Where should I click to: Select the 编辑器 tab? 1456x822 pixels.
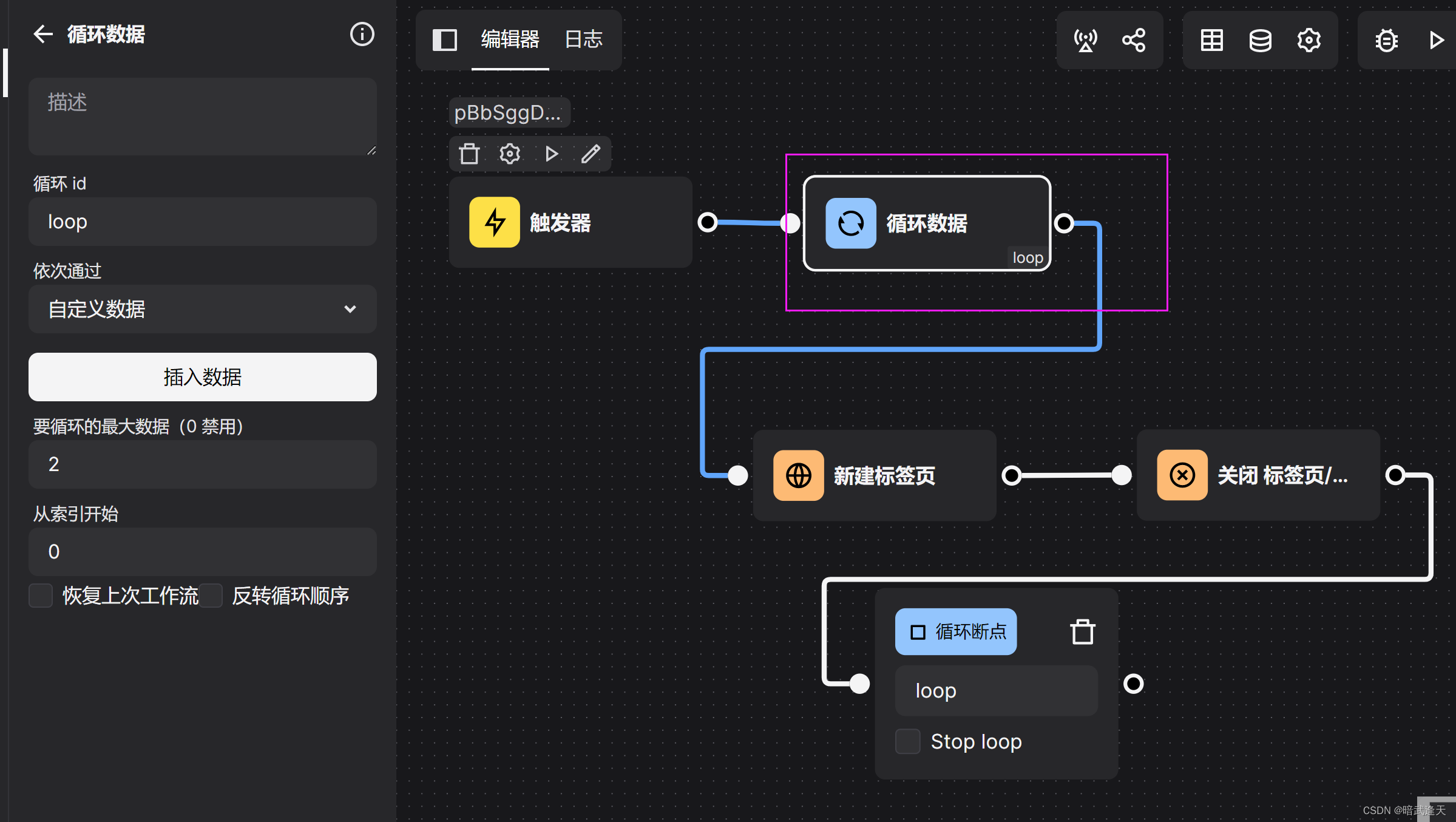[x=510, y=39]
